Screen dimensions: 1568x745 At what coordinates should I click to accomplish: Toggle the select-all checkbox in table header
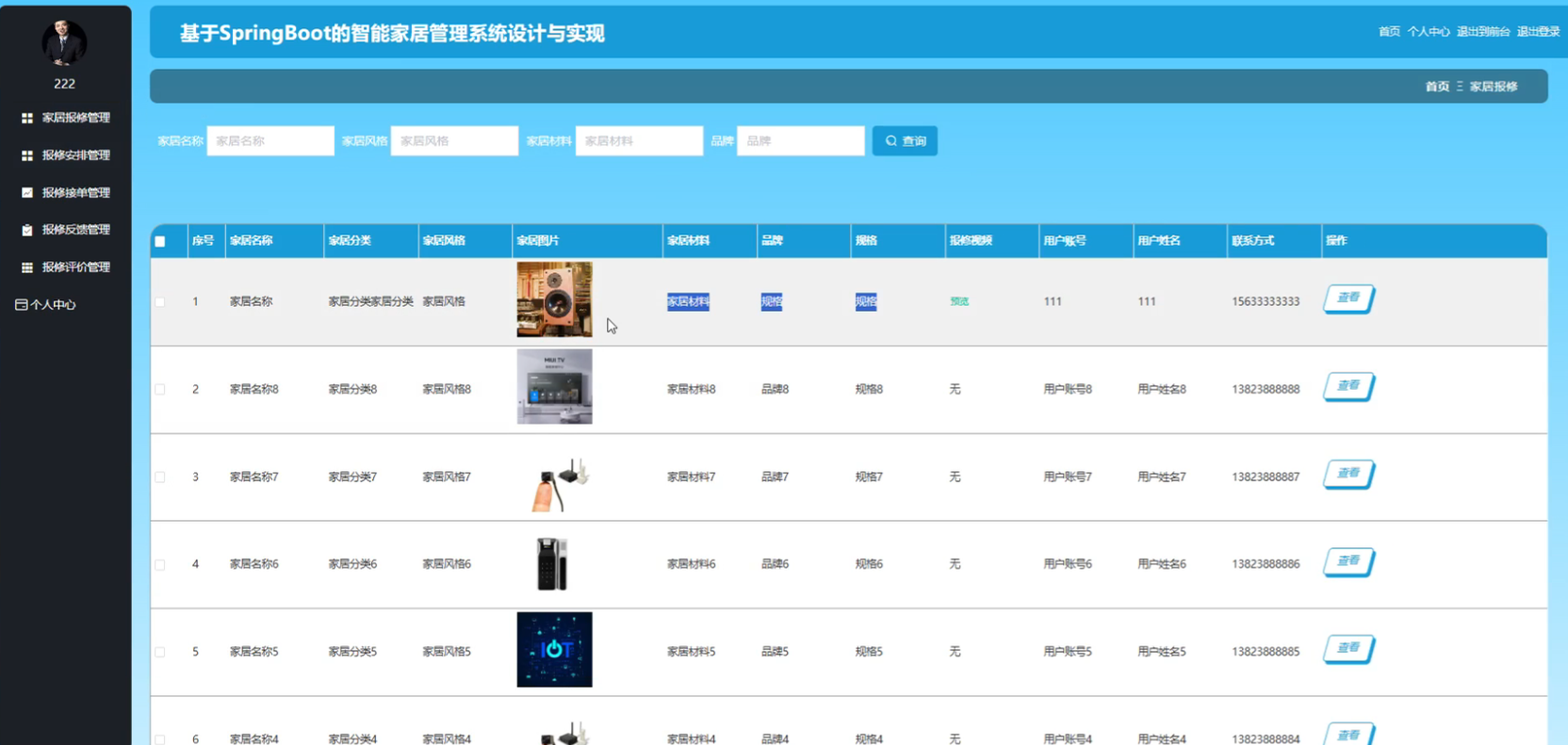(160, 241)
